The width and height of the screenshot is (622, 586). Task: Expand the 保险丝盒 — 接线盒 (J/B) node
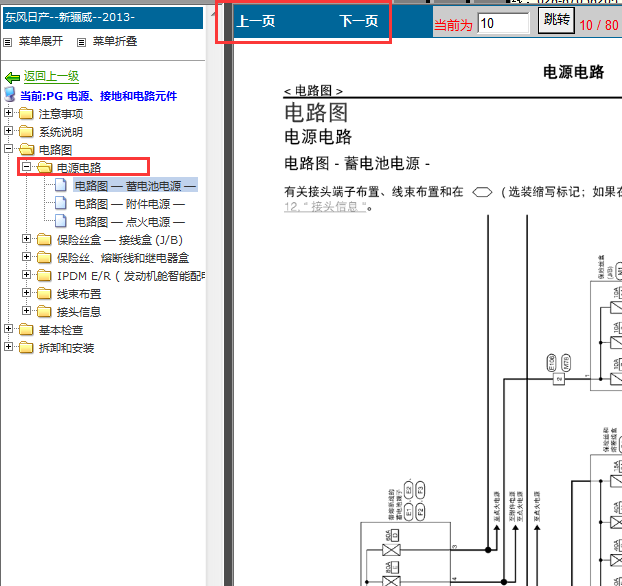coord(27,238)
